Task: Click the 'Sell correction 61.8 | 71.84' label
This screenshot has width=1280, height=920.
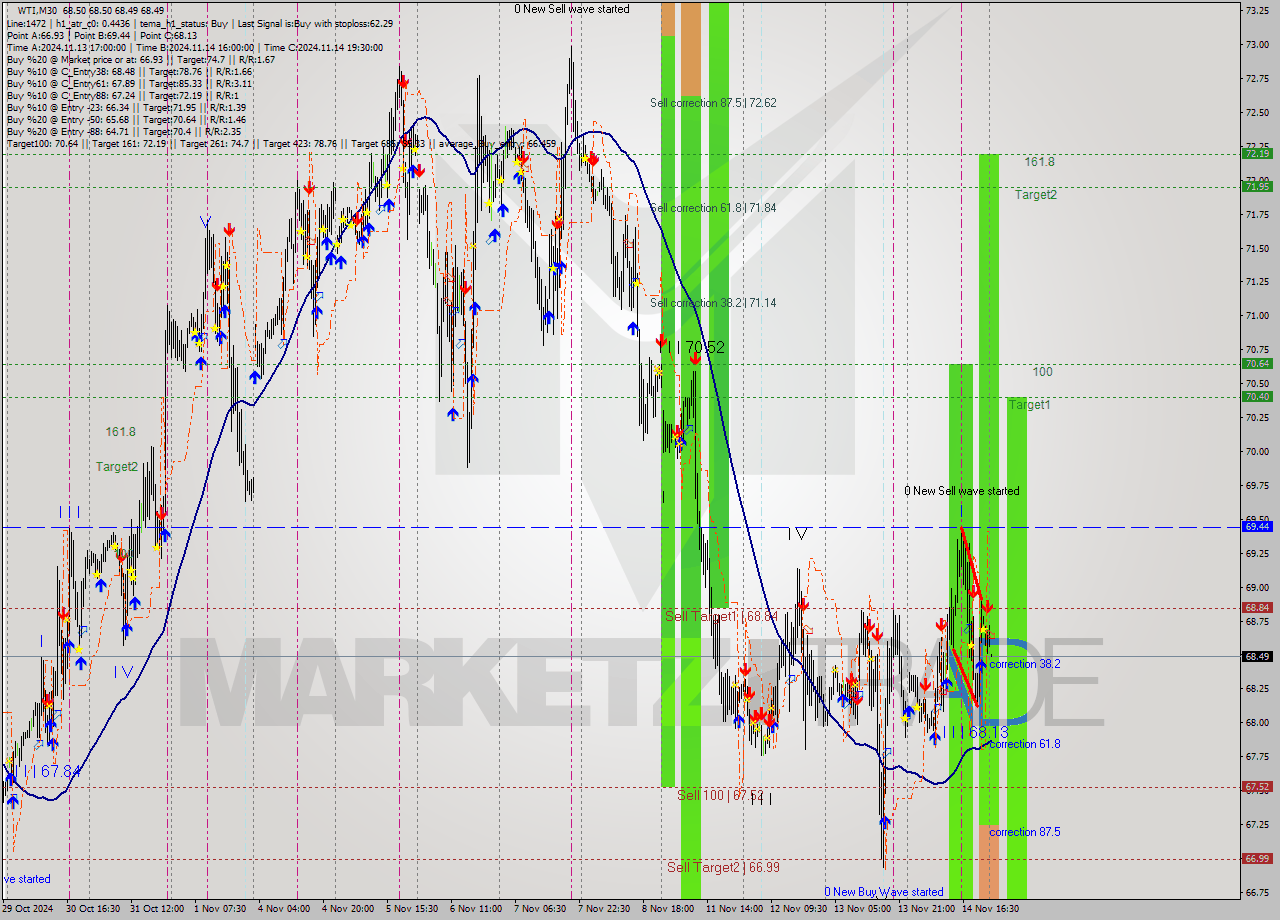Action: click(713, 208)
